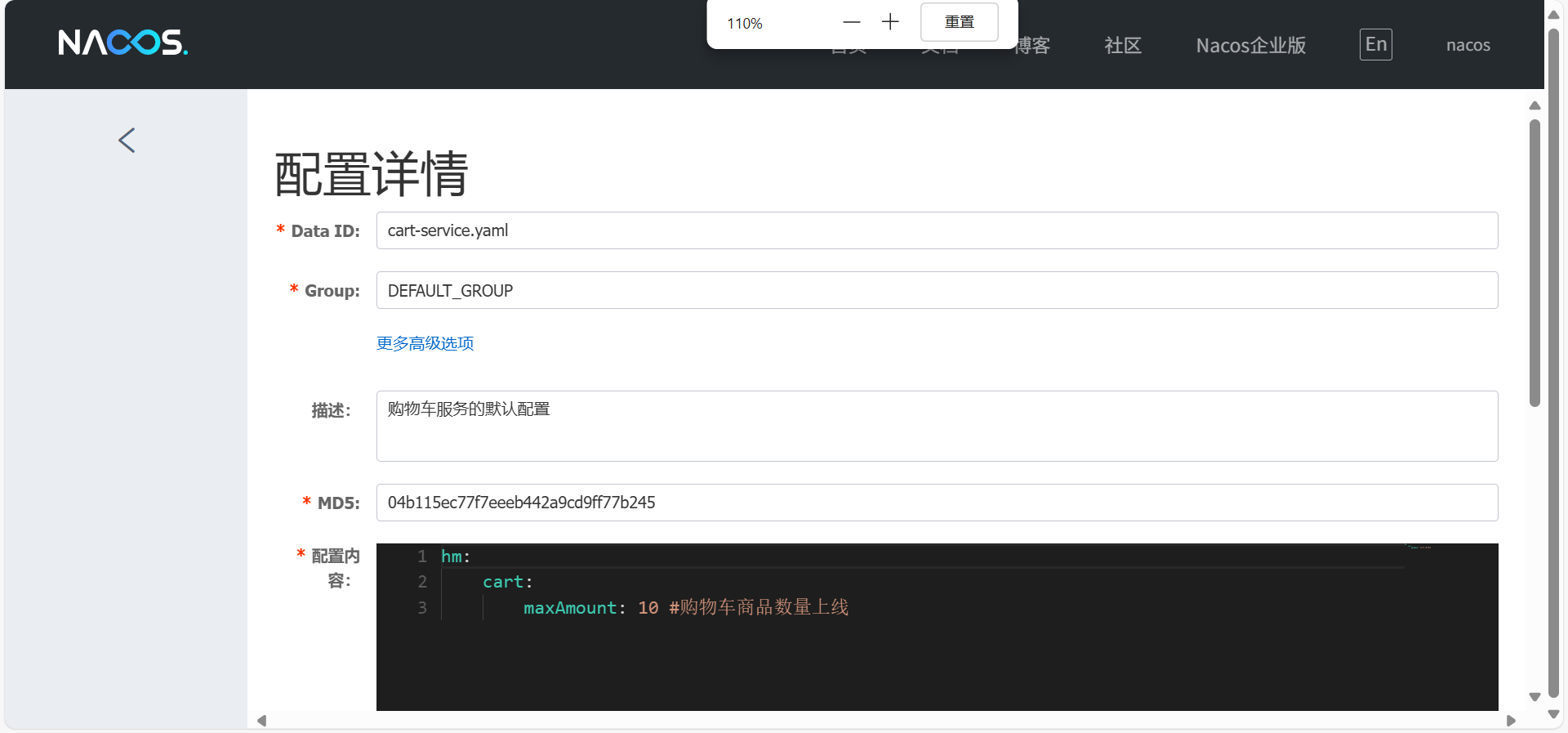Click the horizontal scrollbar left arrow

point(261,721)
